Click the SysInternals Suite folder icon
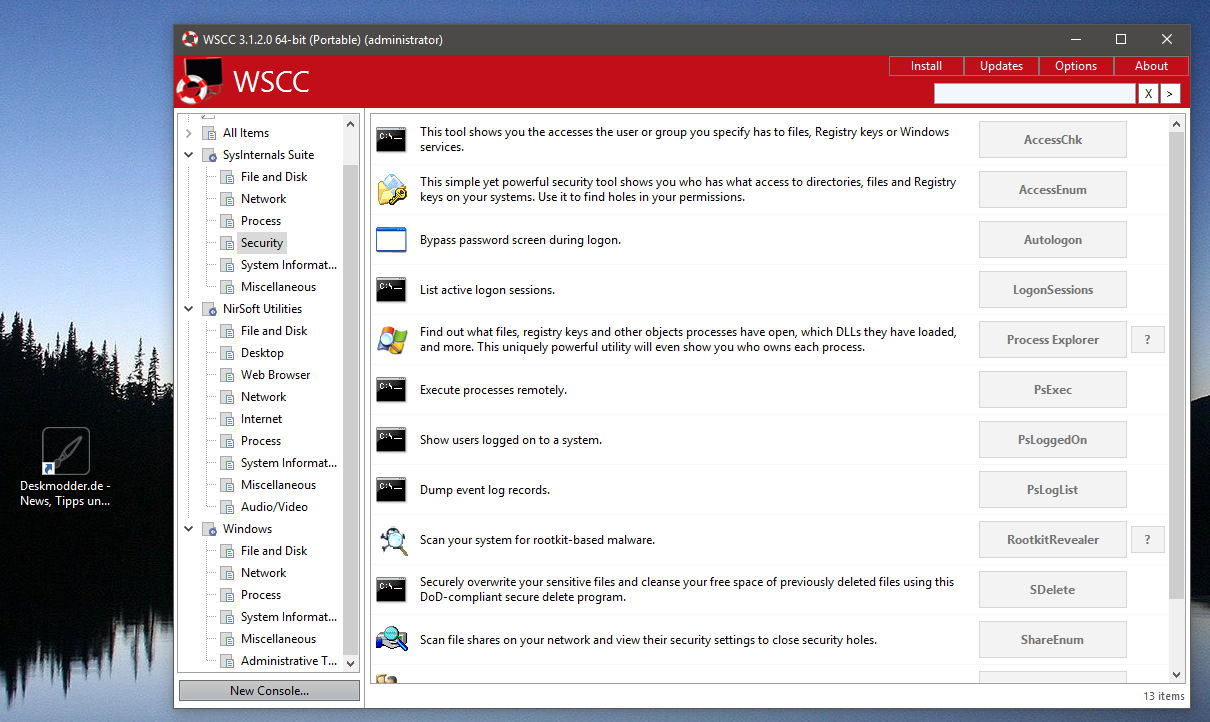The height and width of the screenshot is (722, 1210). tap(209, 155)
